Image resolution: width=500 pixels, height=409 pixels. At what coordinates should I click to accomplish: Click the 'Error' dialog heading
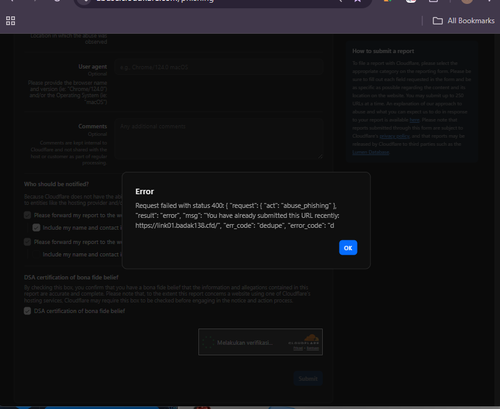[x=145, y=192]
